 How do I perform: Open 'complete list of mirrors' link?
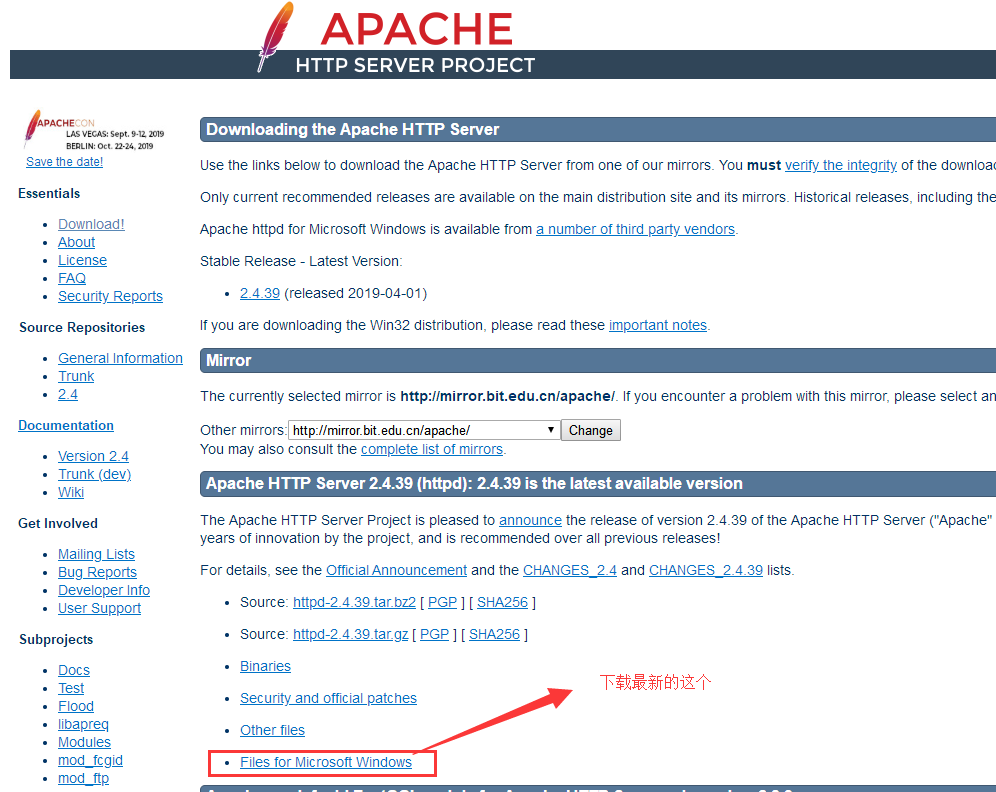[432, 449]
